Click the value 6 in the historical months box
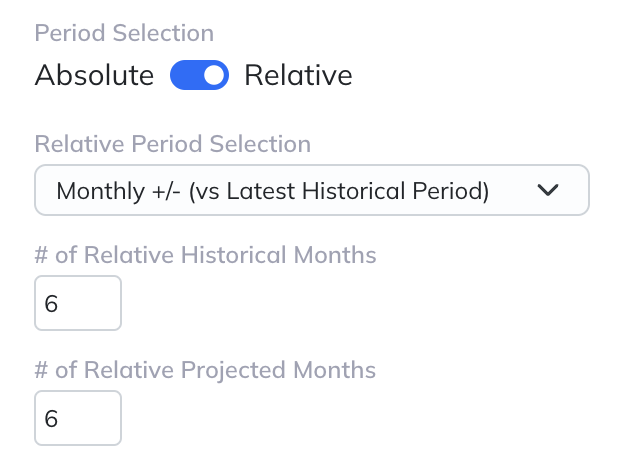The height and width of the screenshot is (476, 620). [52, 304]
